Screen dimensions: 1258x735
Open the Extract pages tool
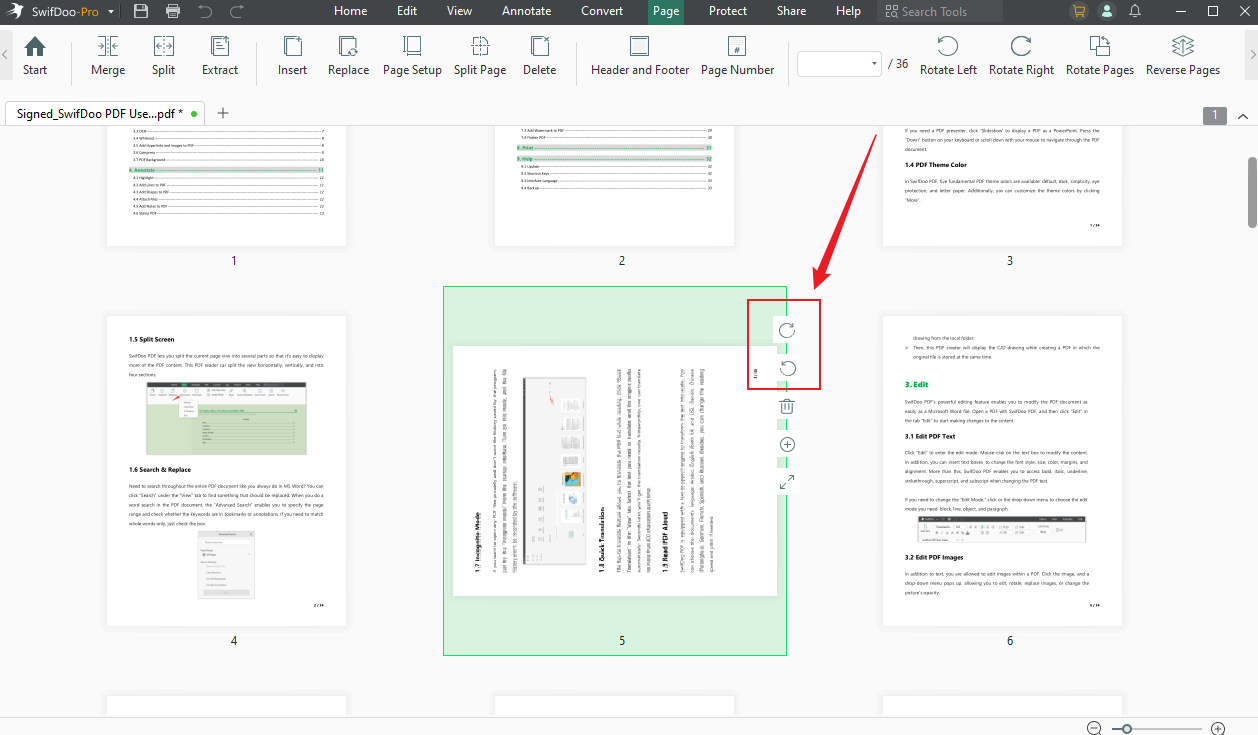(220, 56)
